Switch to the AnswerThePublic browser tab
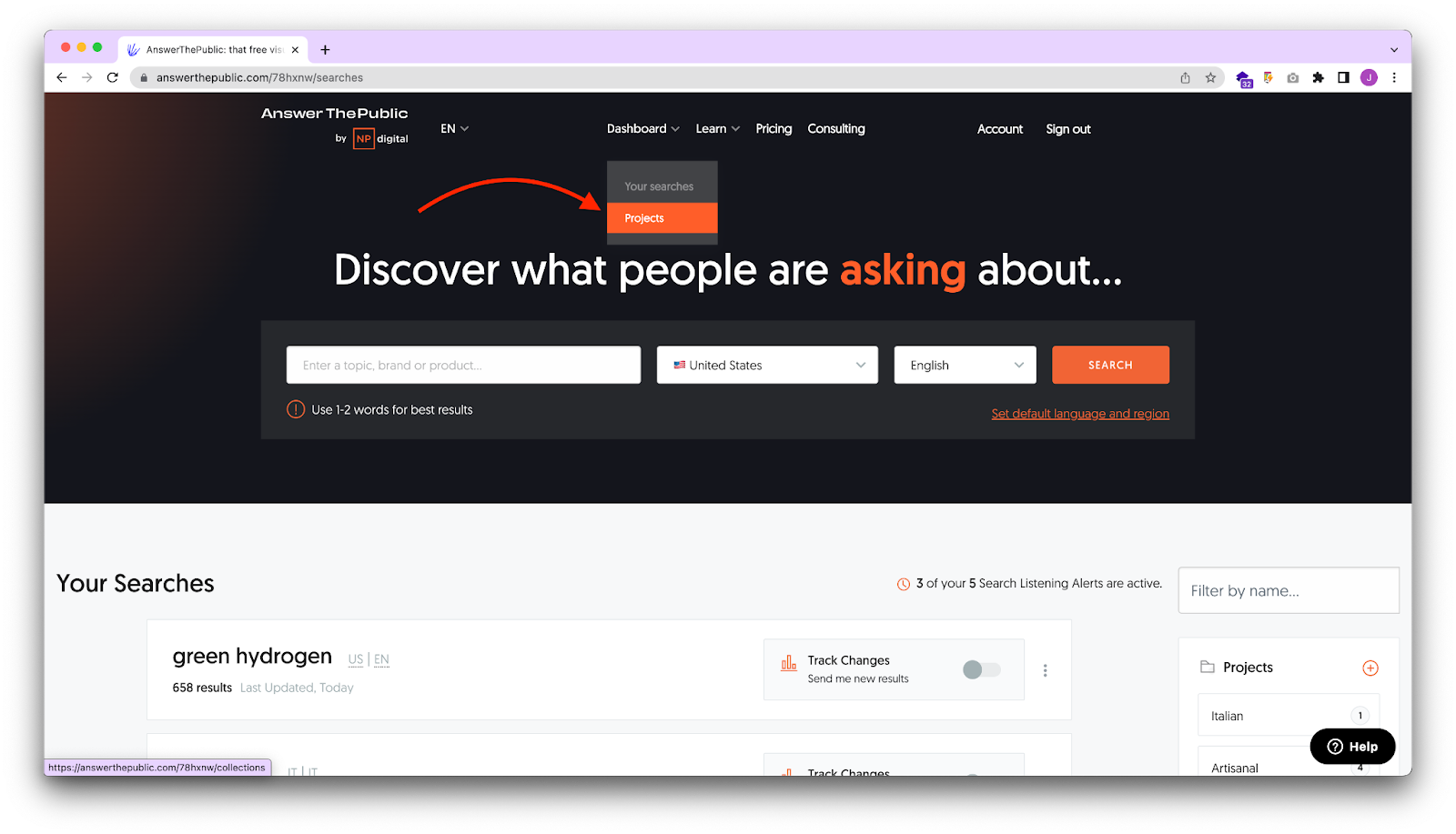This screenshot has width=1456, height=834. coord(213,50)
